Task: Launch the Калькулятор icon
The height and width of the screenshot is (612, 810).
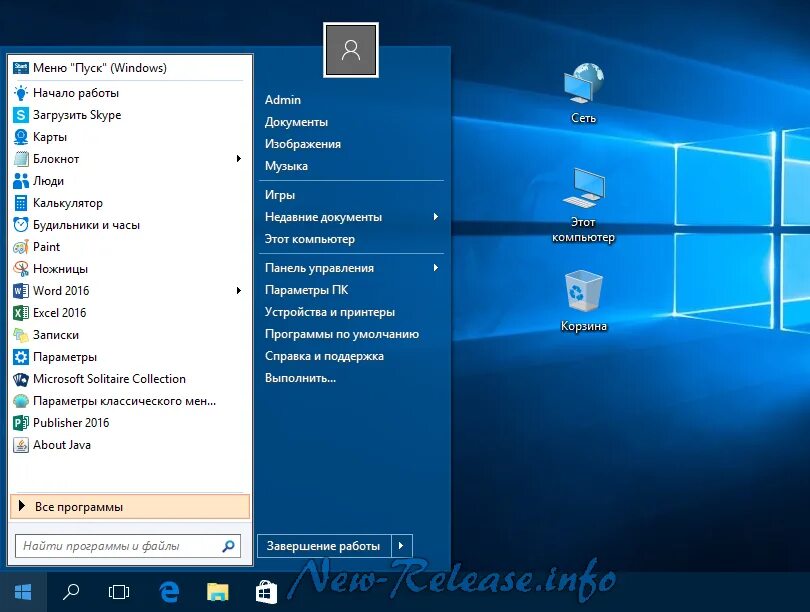Action: (x=21, y=203)
